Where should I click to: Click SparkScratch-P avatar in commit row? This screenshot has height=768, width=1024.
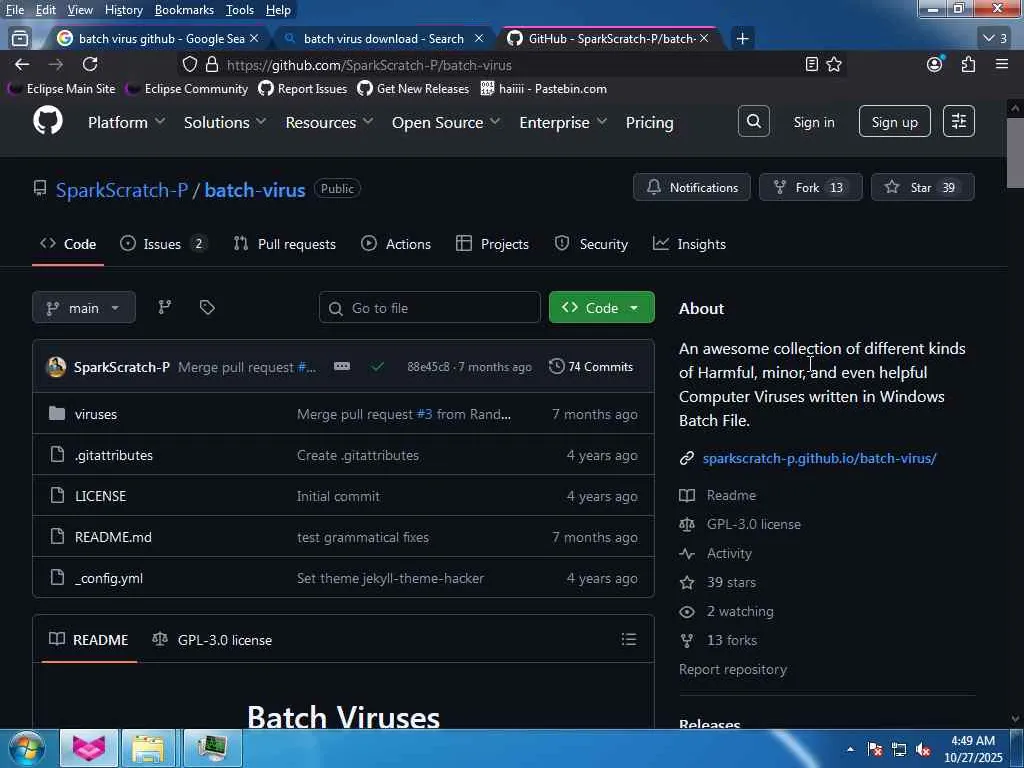coord(56,366)
